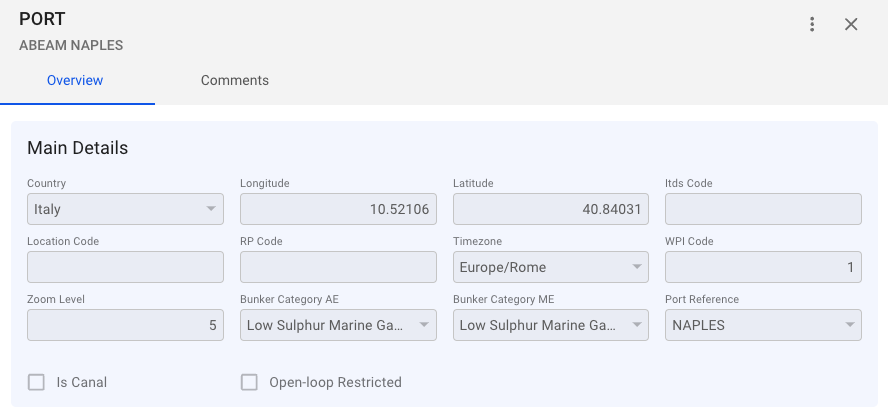Select the Location Code input field
Screen dimensions: 888x412
pyautogui.click(x=125, y=267)
